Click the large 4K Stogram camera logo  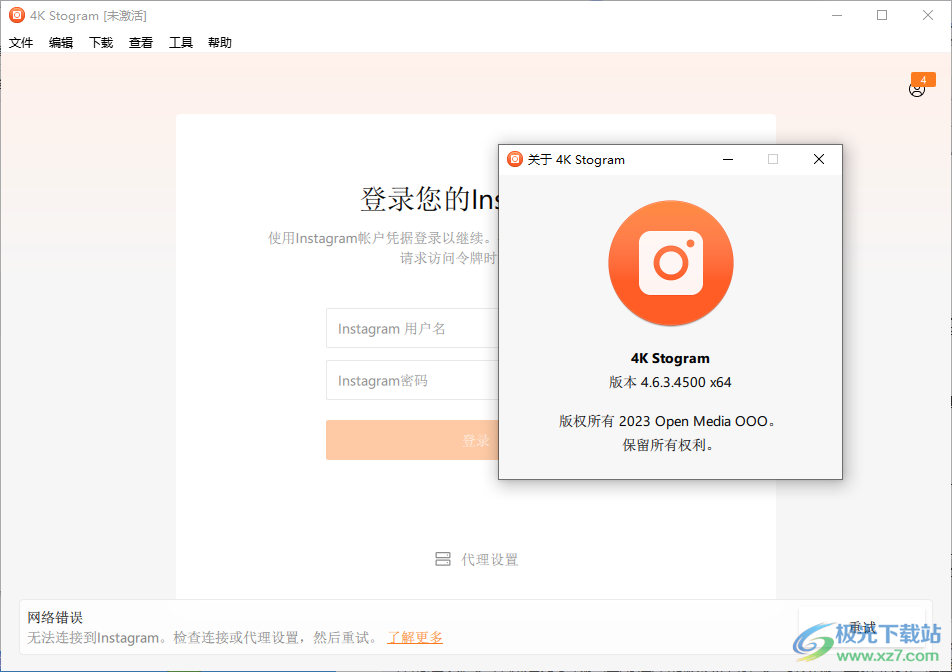(x=671, y=263)
